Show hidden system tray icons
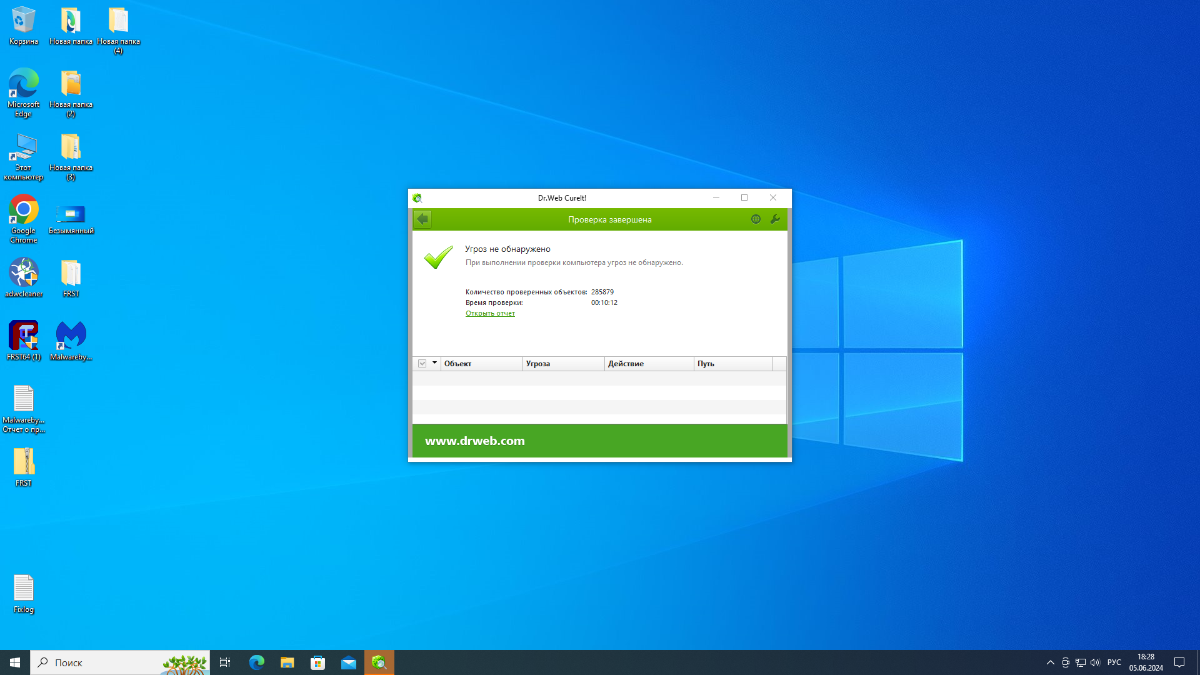 (x=1050, y=662)
